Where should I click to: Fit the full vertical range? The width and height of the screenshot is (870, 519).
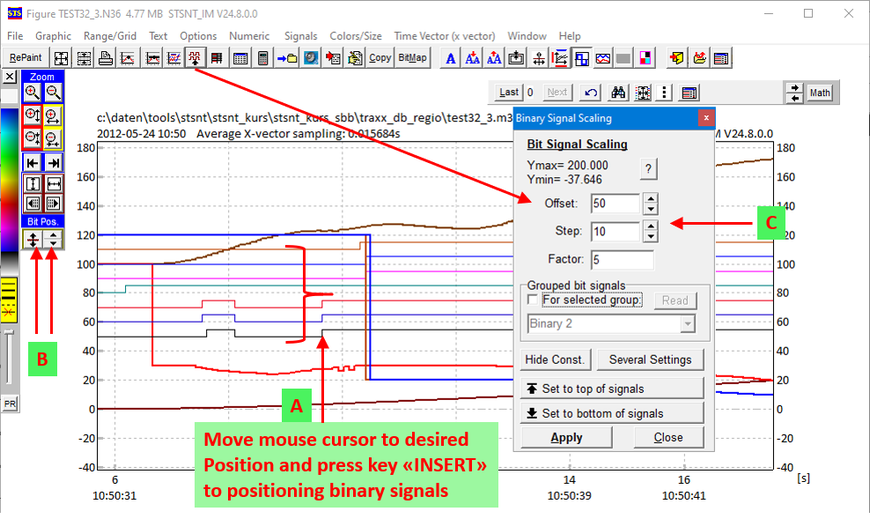(x=33, y=183)
